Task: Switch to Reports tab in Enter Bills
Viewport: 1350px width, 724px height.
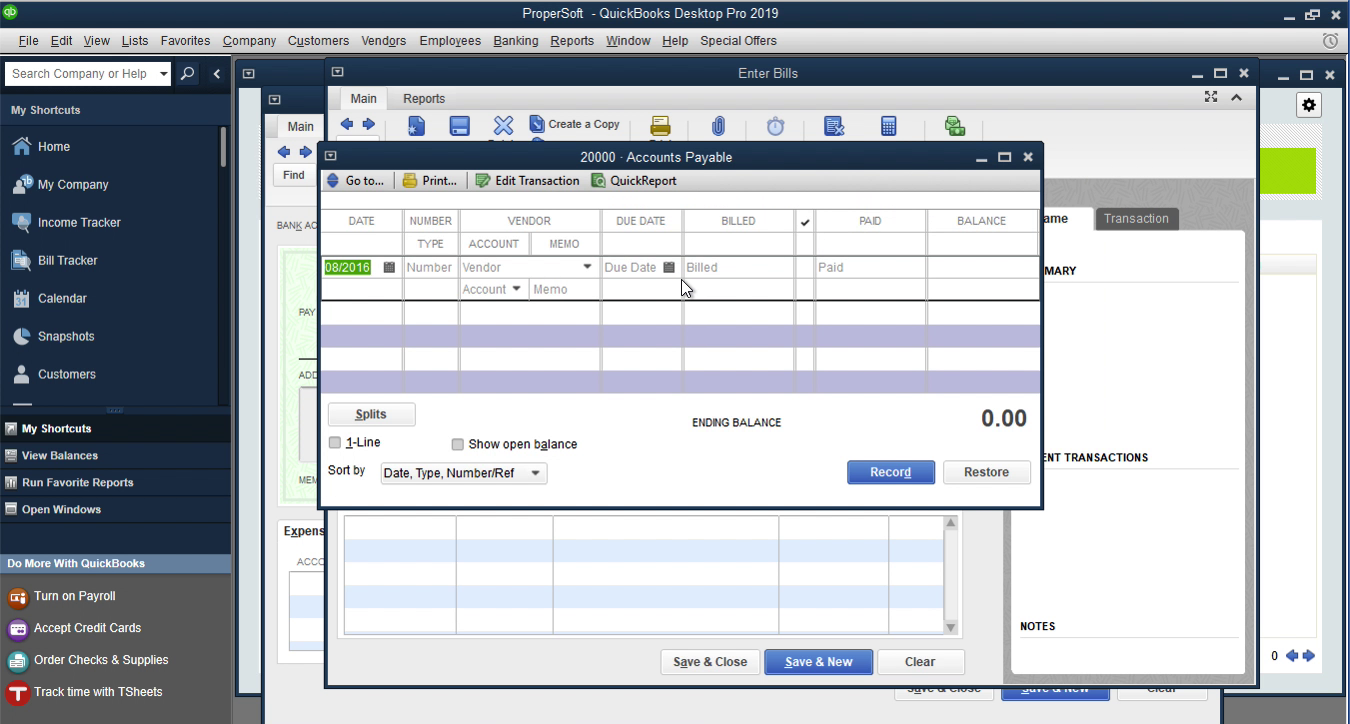Action: click(424, 99)
